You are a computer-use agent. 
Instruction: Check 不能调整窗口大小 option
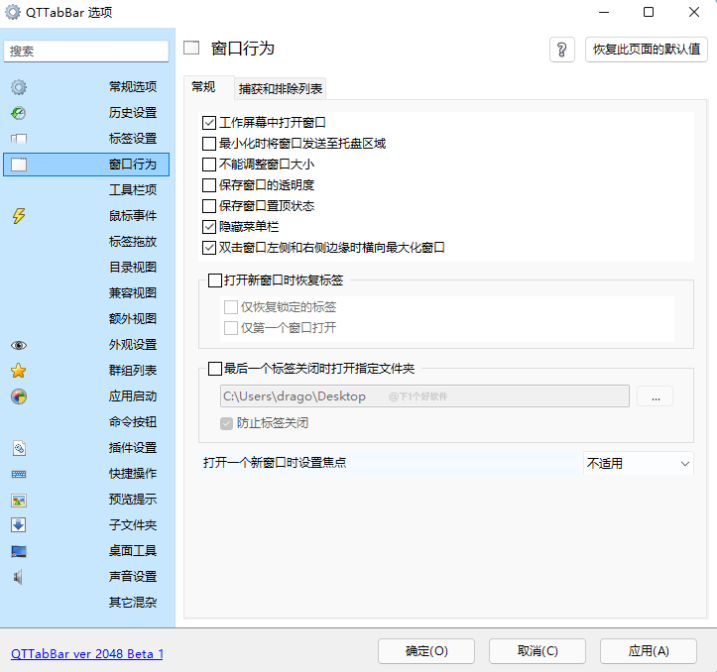pos(209,165)
